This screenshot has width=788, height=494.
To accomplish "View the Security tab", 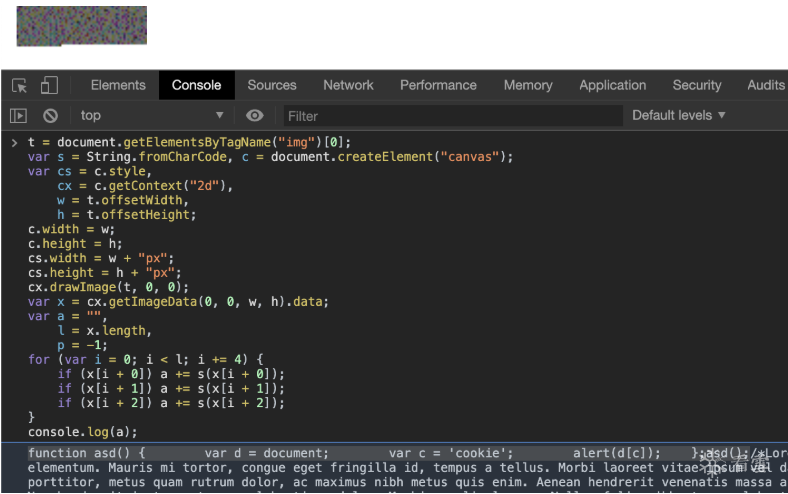I will pos(697,85).
